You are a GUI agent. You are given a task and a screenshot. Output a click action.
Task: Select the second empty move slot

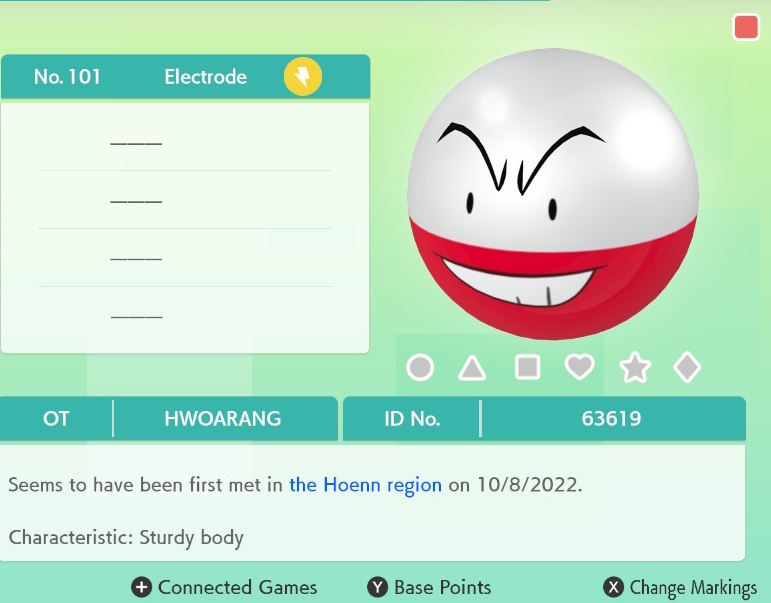click(x=185, y=200)
